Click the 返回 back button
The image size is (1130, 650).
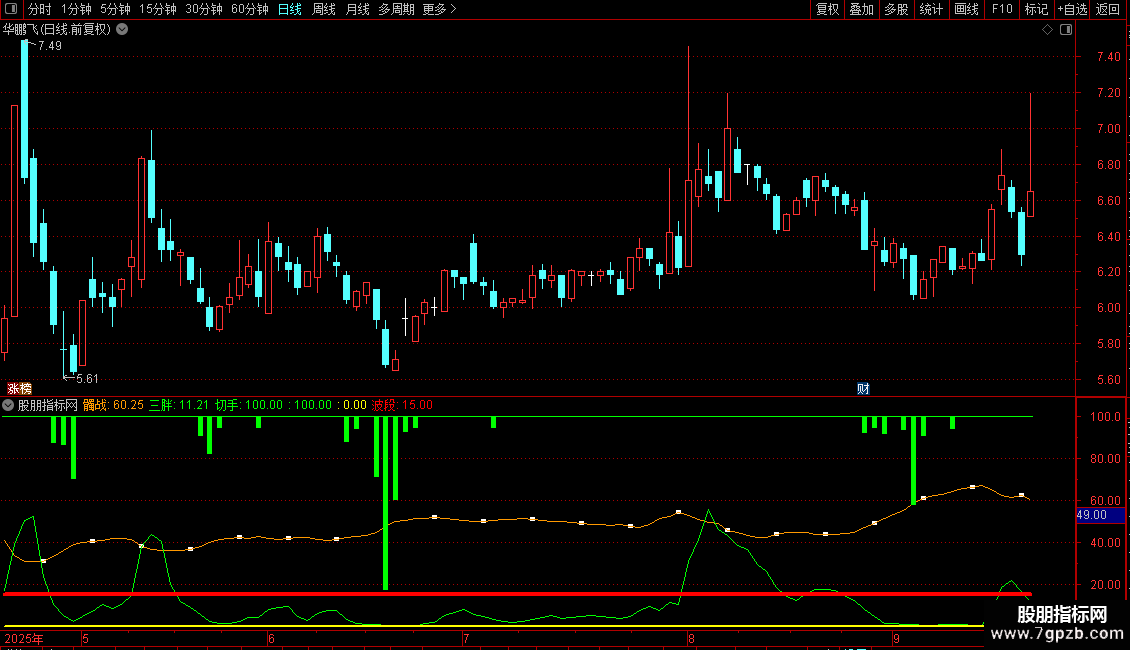click(x=1108, y=9)
